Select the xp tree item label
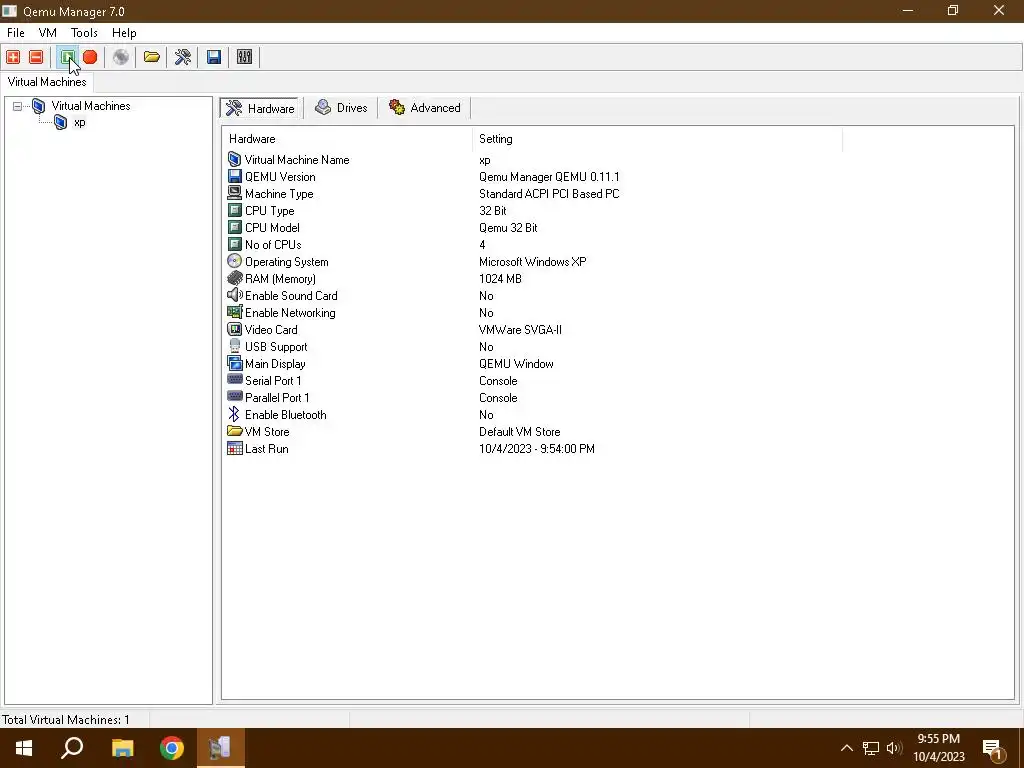The image size is (1024, 768). [80, 123]
